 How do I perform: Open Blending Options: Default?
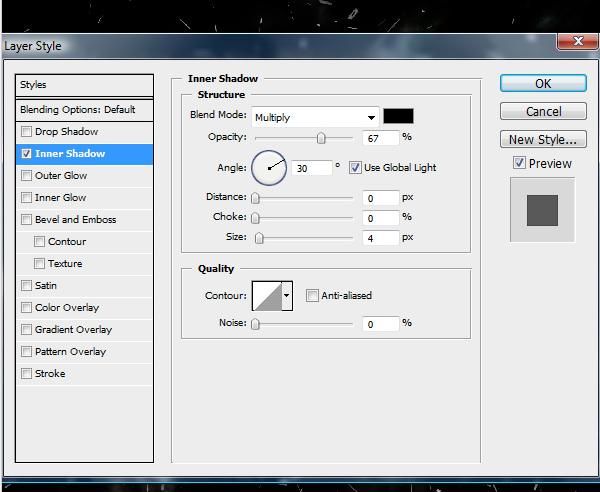(85, 110)
